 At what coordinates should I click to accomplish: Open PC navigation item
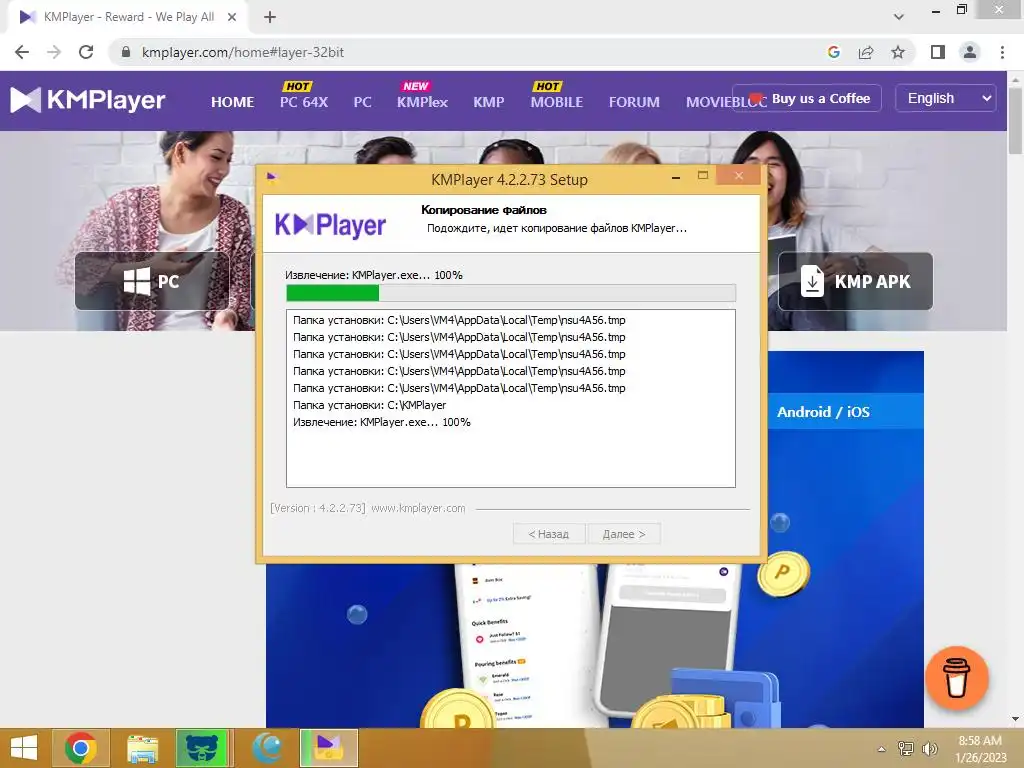tap(362, 102)
